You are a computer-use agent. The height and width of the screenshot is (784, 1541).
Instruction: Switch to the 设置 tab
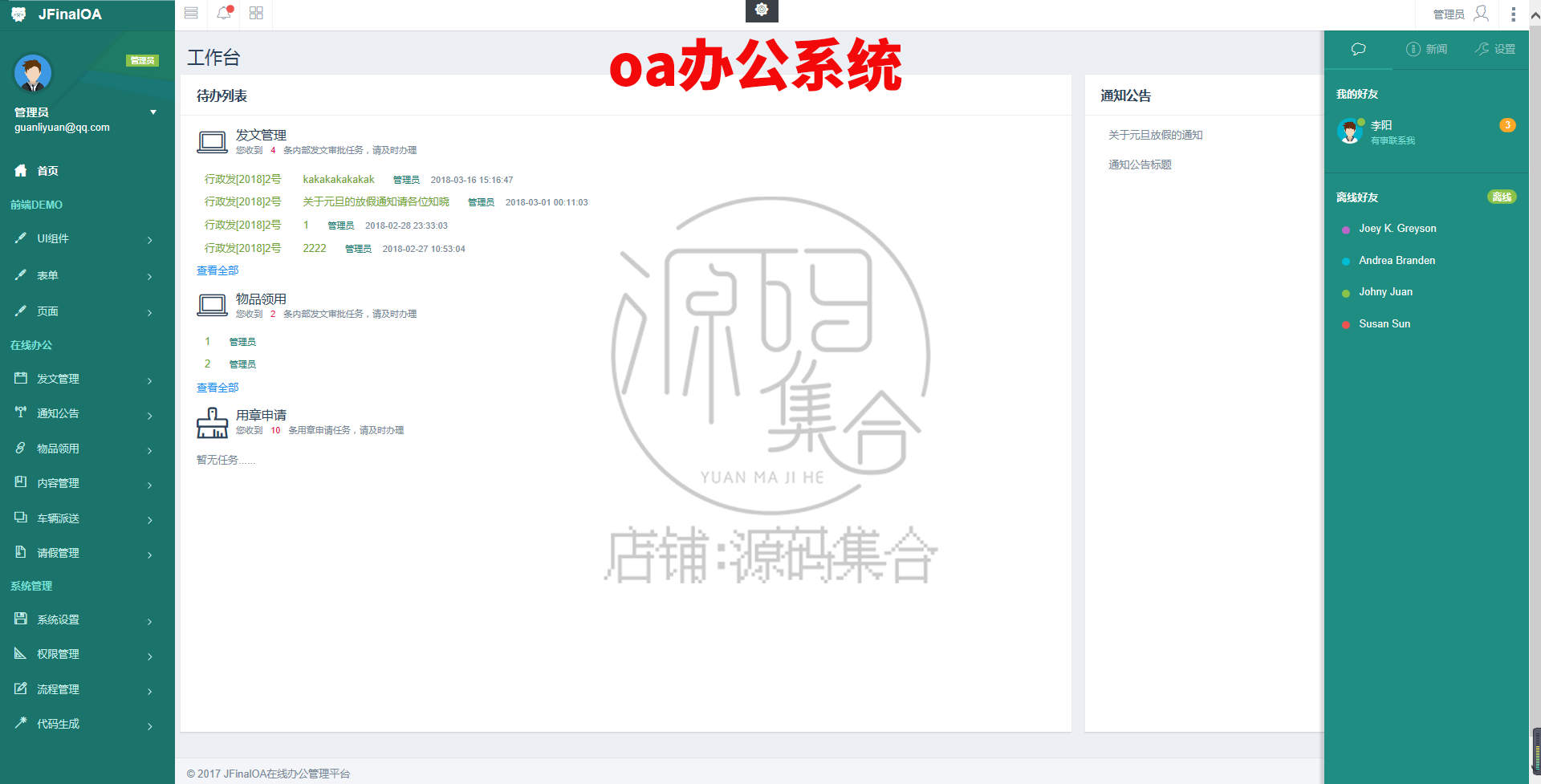pyautogui.click(x=1495, y=49)
